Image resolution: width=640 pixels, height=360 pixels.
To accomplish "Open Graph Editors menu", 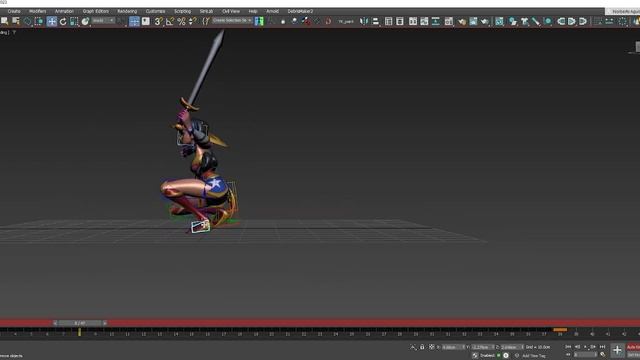I will pos(96,11).
